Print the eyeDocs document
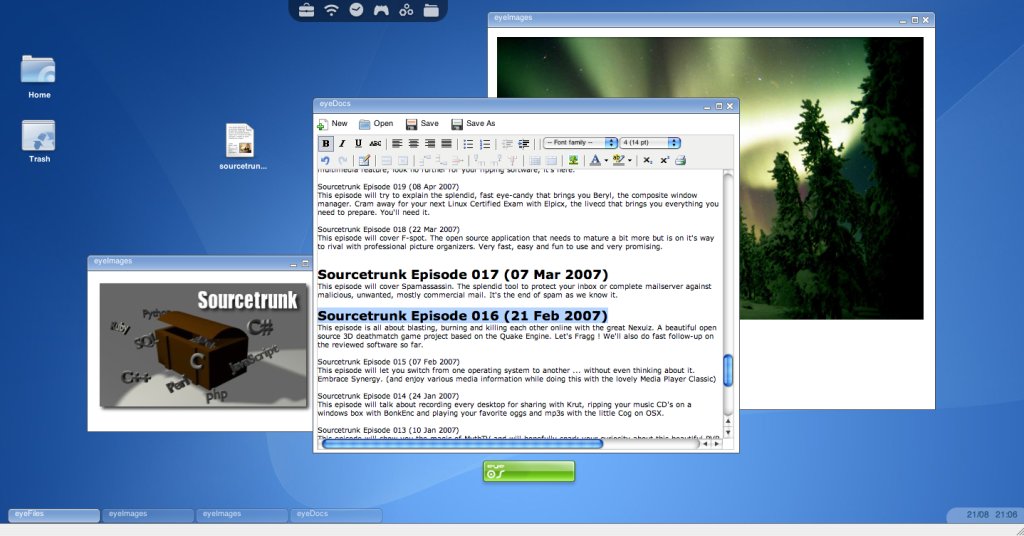Image resolution: width=1024 pixels, height=536 pixels. click(x=680, y=160)
